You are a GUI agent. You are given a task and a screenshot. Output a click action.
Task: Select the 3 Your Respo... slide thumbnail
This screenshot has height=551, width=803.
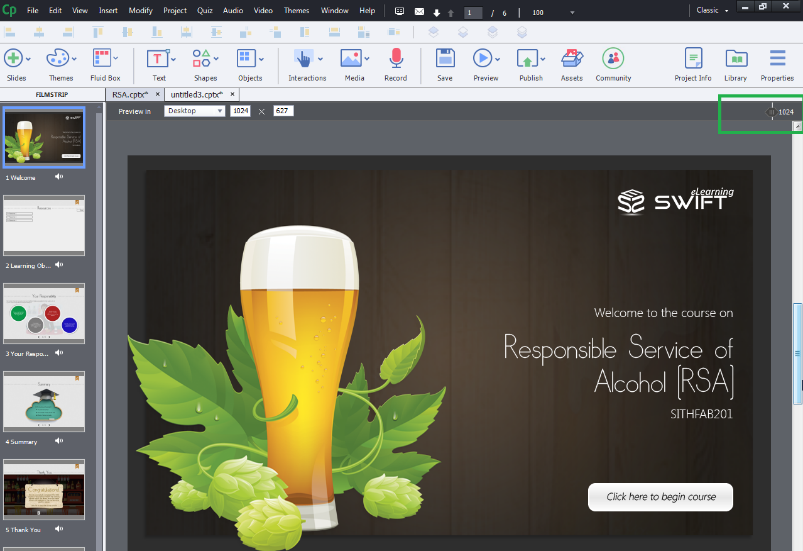point(44,313)
